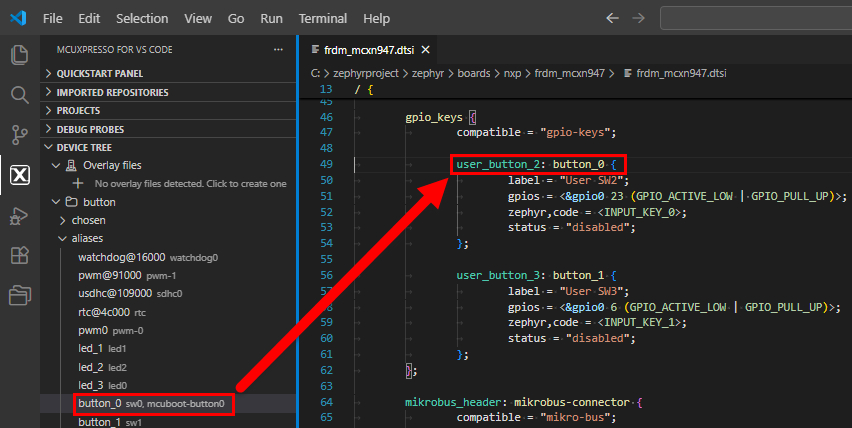The width and height of the screenshot is (852, 428).
Task: Go forward with the right arrow
Action: [x=638, y=18]
